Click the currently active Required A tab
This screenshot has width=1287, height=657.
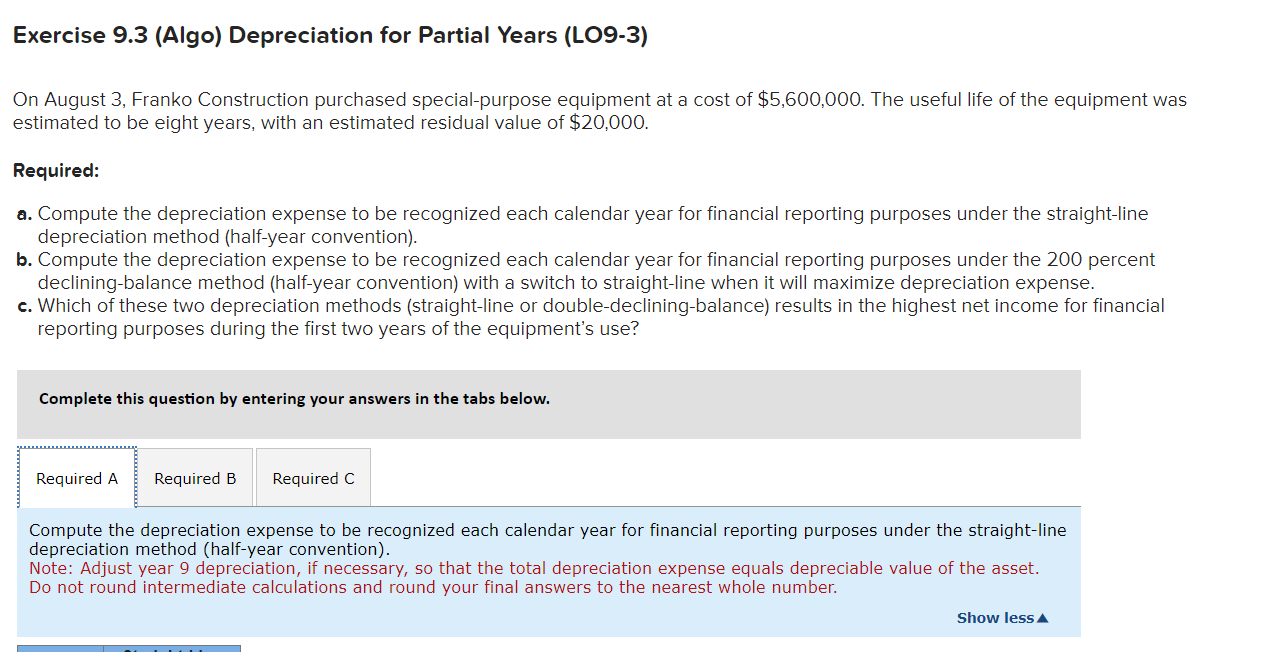click(77, 477)
